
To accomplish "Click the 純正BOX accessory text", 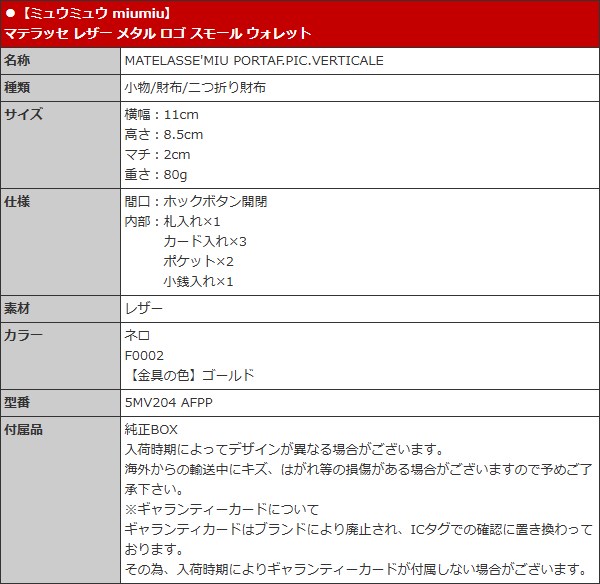I will 151,430.
